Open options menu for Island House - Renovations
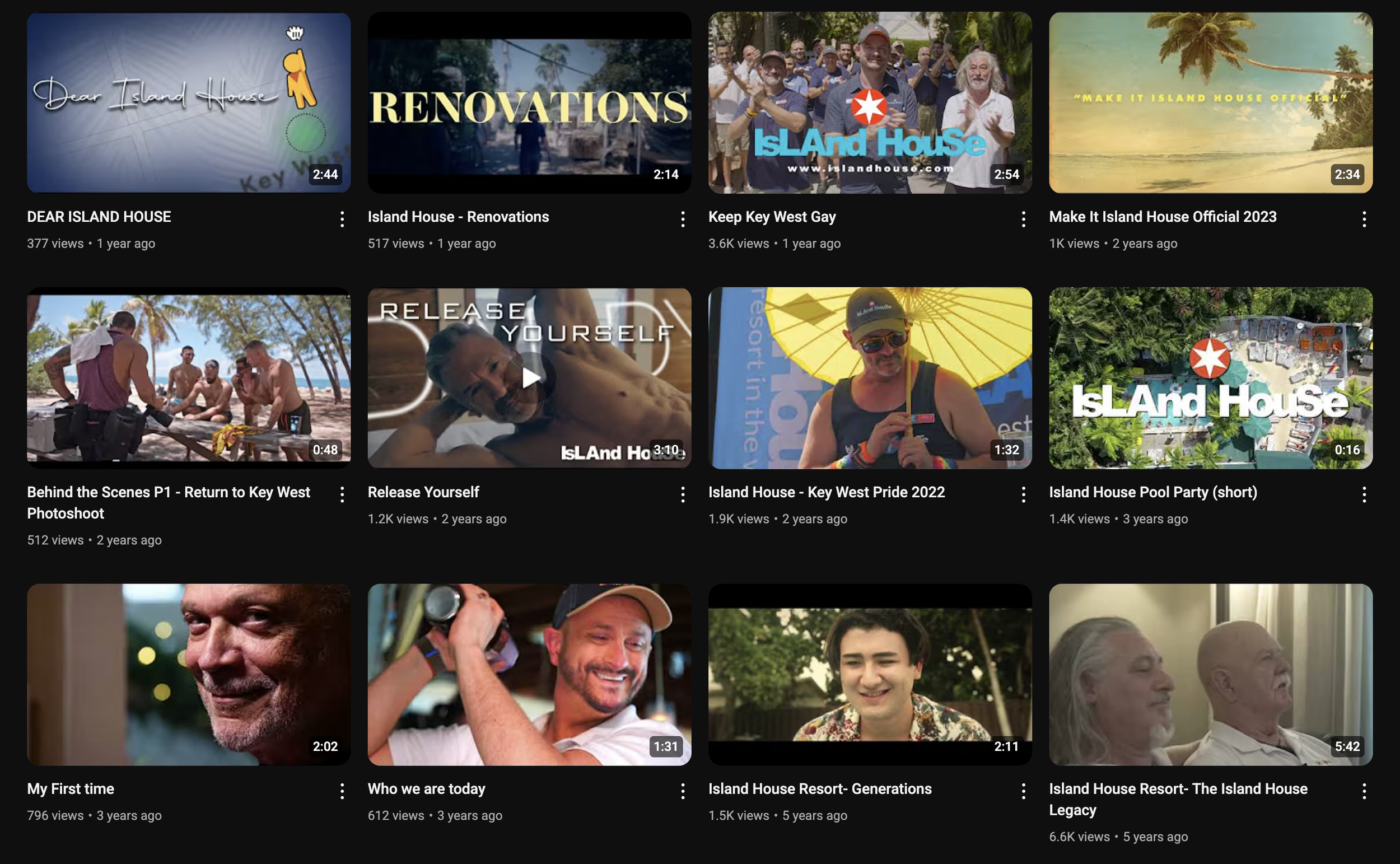 [682, 219]
